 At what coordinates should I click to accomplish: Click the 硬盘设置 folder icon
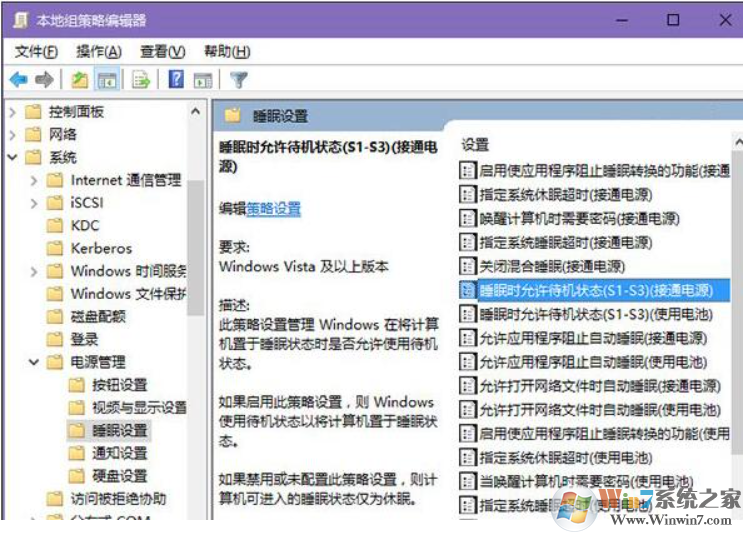(x=76, y=476)
